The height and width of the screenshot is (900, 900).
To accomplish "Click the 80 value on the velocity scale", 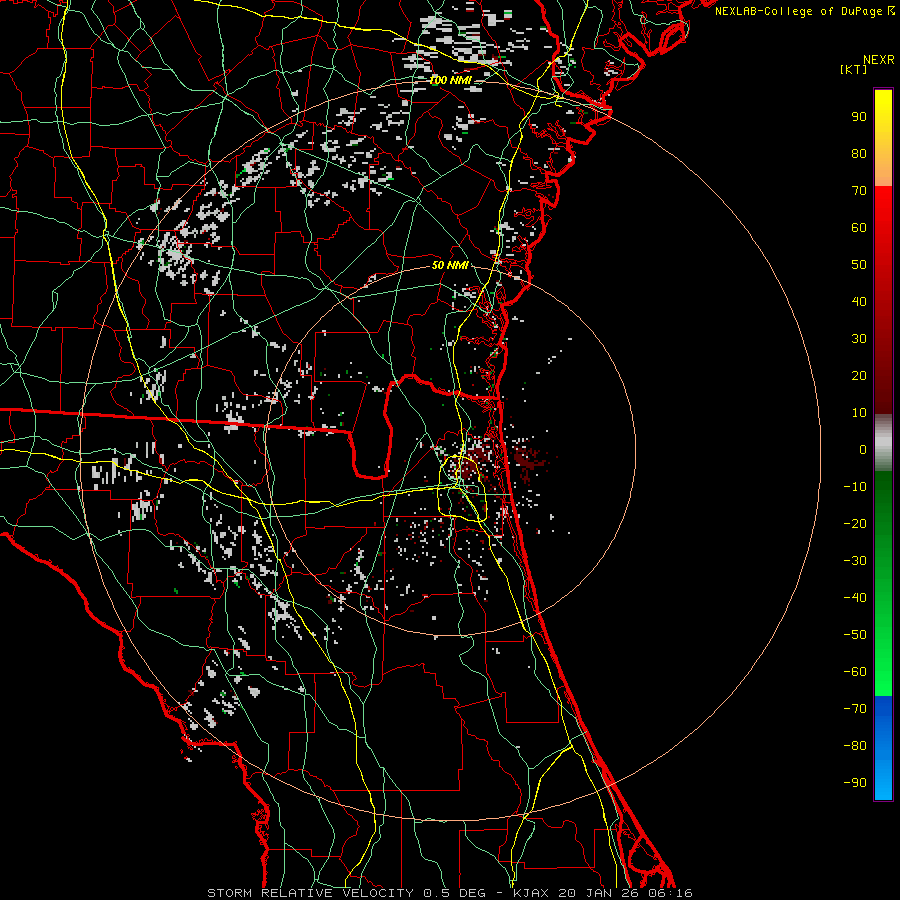I will [x=859, y=154].
